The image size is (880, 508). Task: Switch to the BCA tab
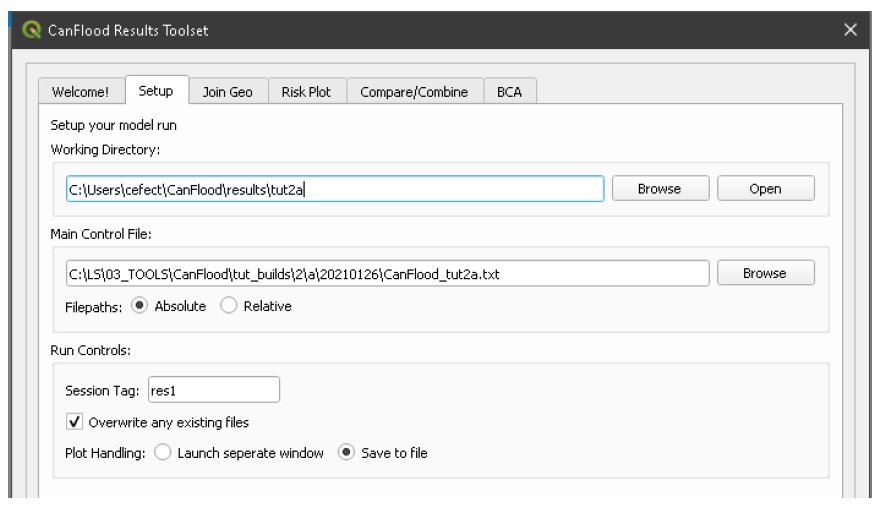pyautogui.click(x=510, y=91)
